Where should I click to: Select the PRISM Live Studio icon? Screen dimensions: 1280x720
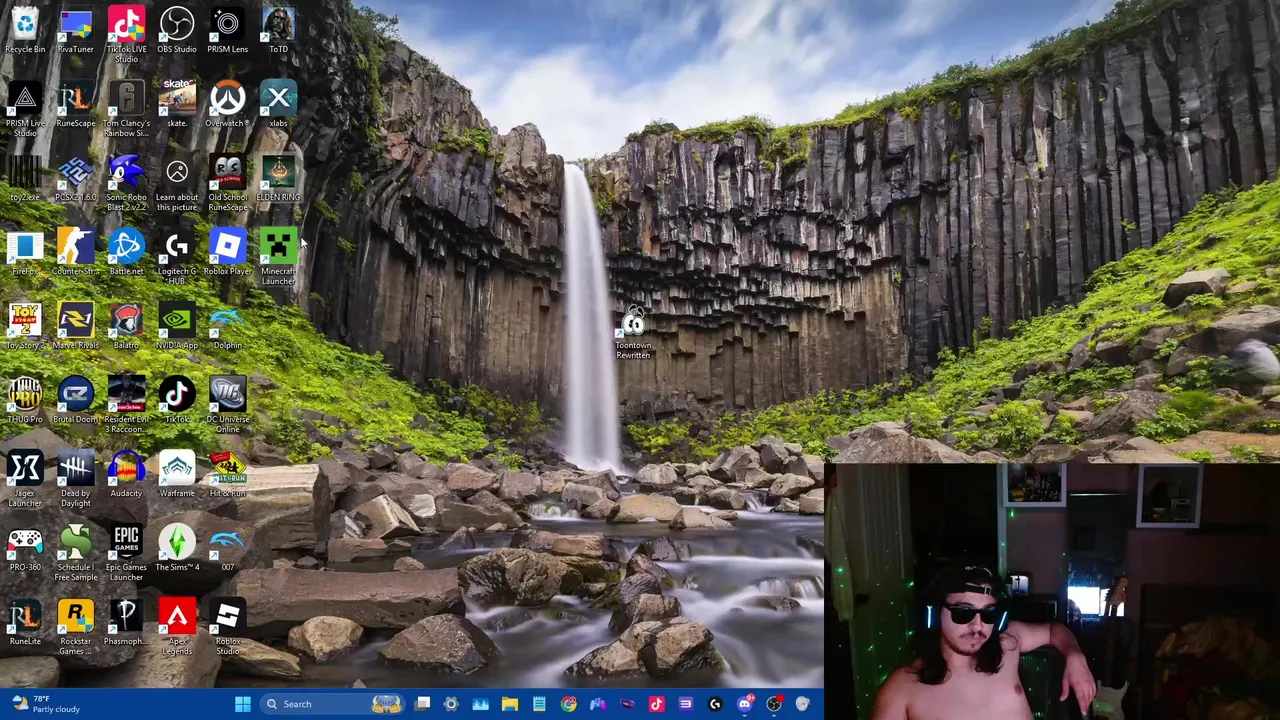point(25,109)
